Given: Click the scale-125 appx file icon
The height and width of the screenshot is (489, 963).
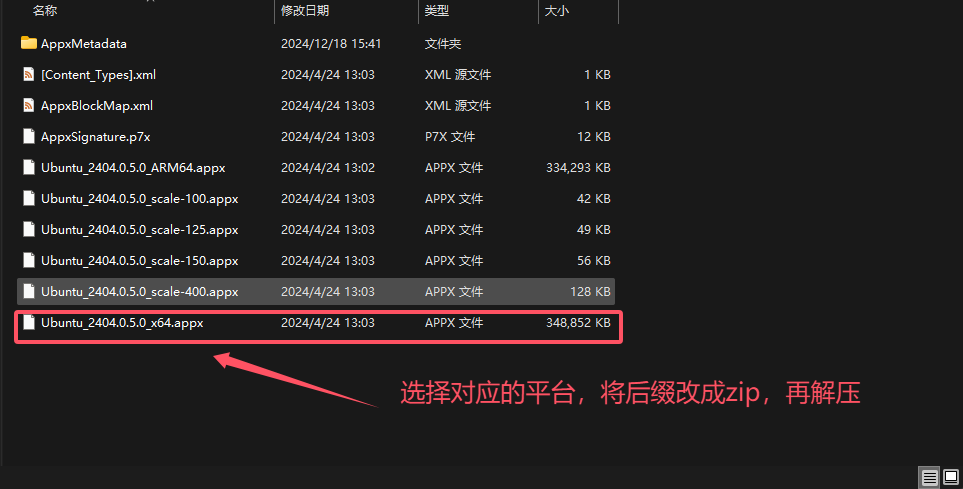Looking at the screenshot, I should (x=28, y=230).
